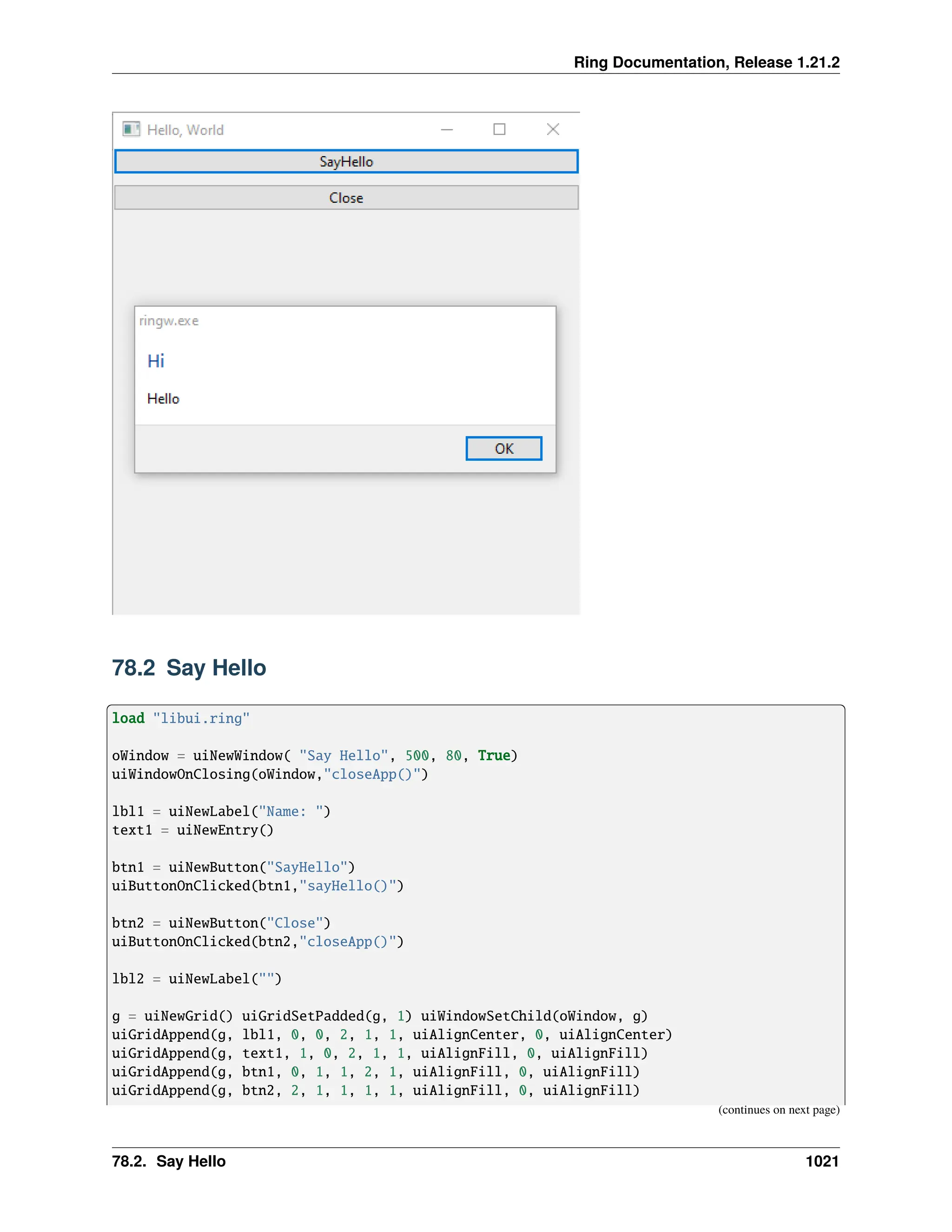952x1232 pixels.
Task: Click the footer 78.2. Say Hello text
Action: (169, 1161)
